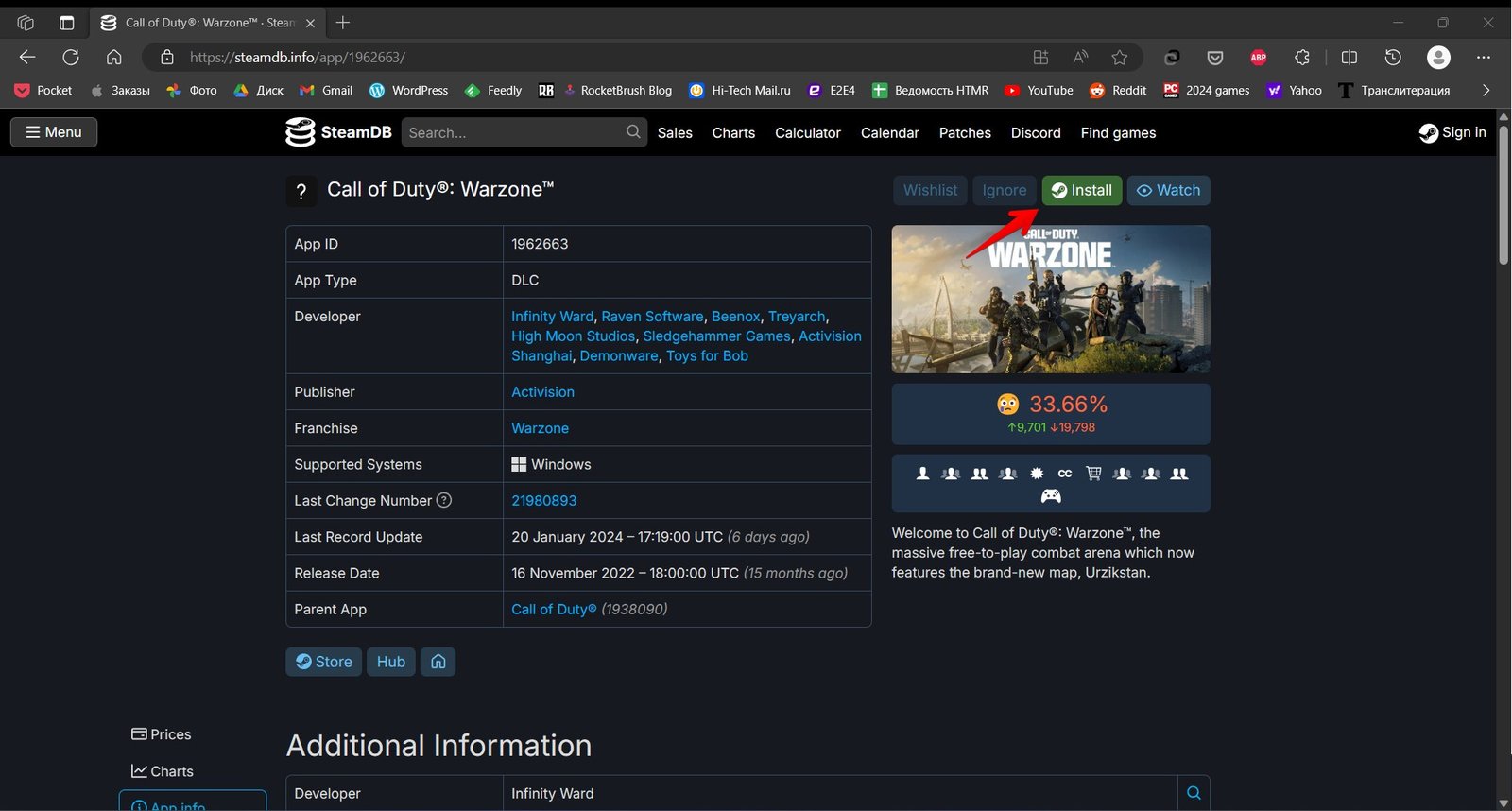Viewport: 1512px width, 811px height.
Task: Open the Patches menu item
Action: [x=965, y=132]
